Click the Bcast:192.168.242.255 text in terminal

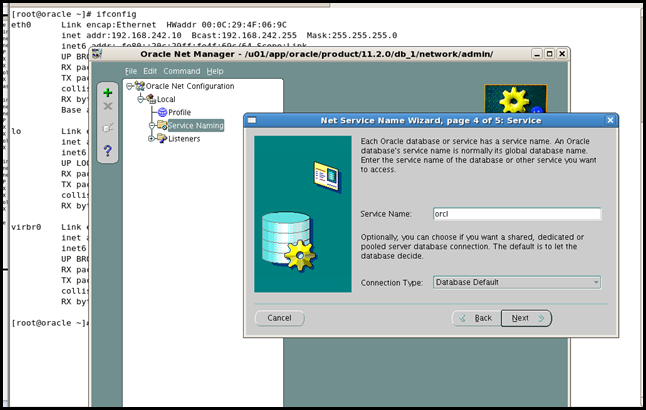244,35
